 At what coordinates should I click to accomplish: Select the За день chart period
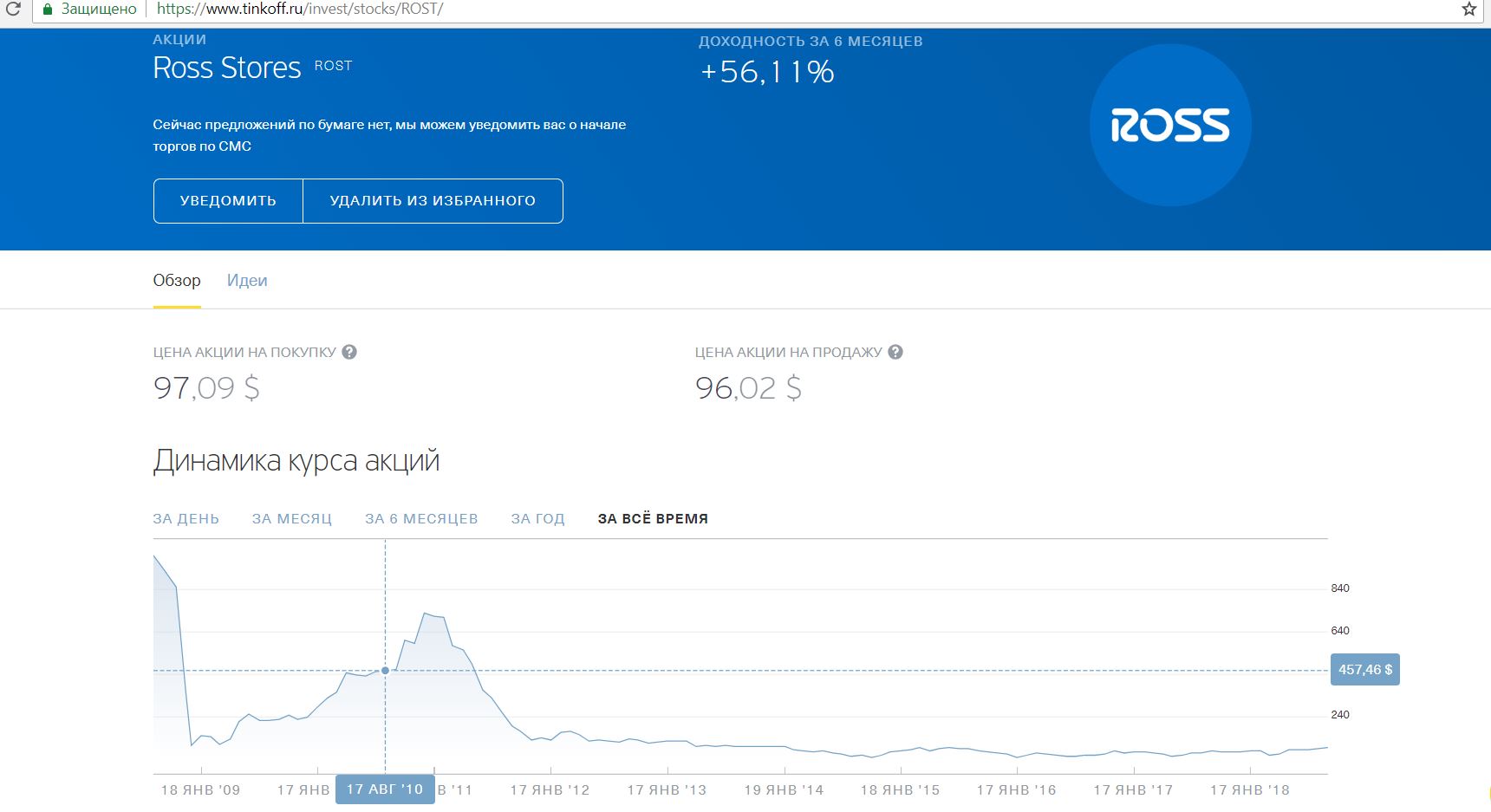tap(186, 519)
